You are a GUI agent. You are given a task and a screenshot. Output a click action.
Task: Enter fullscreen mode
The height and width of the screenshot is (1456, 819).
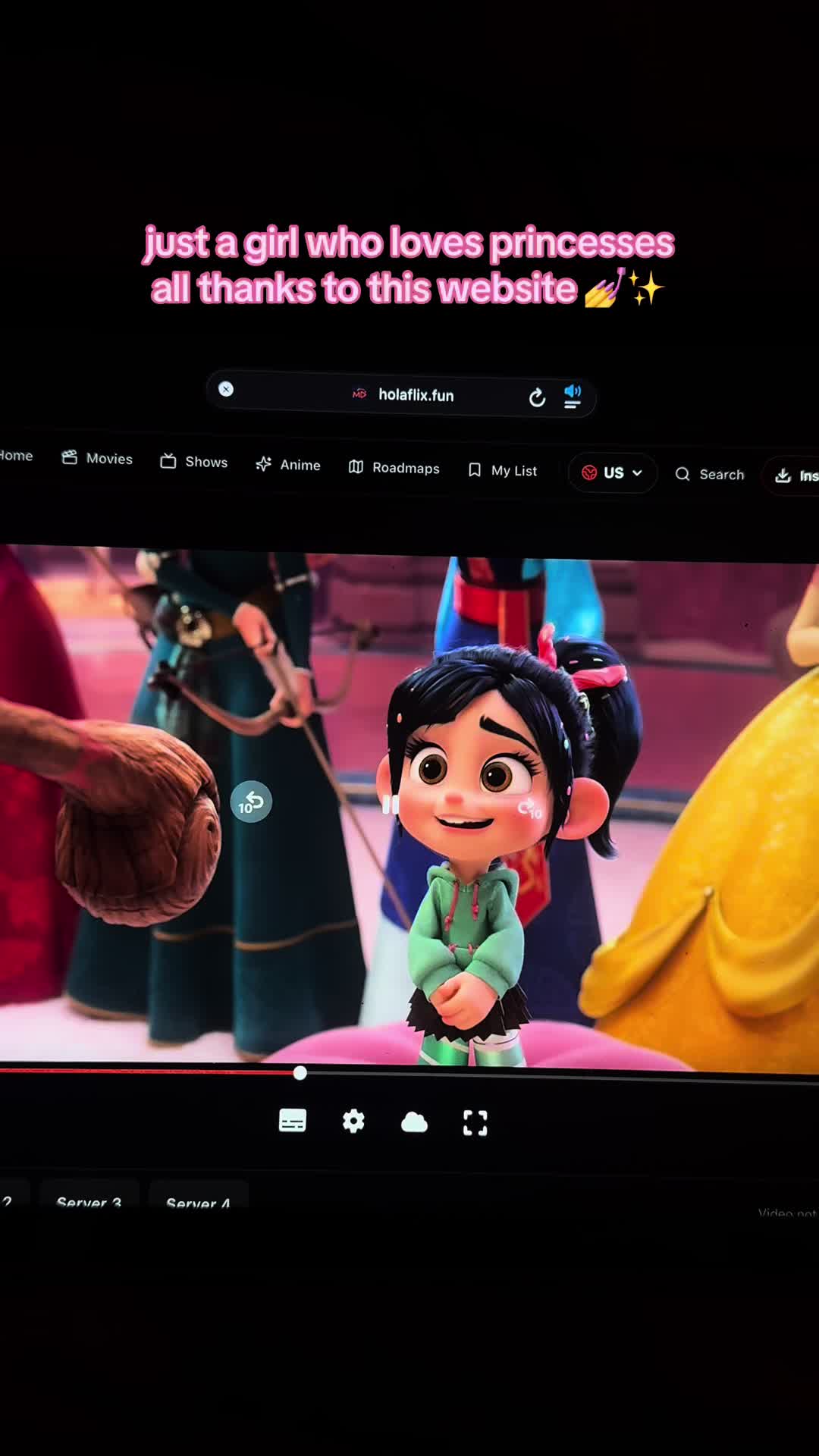[475, 1123]
